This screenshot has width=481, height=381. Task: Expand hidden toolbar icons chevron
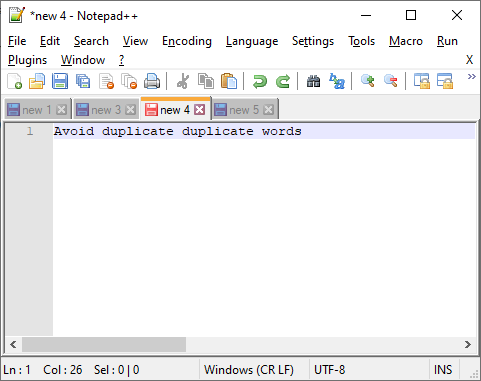471,77
